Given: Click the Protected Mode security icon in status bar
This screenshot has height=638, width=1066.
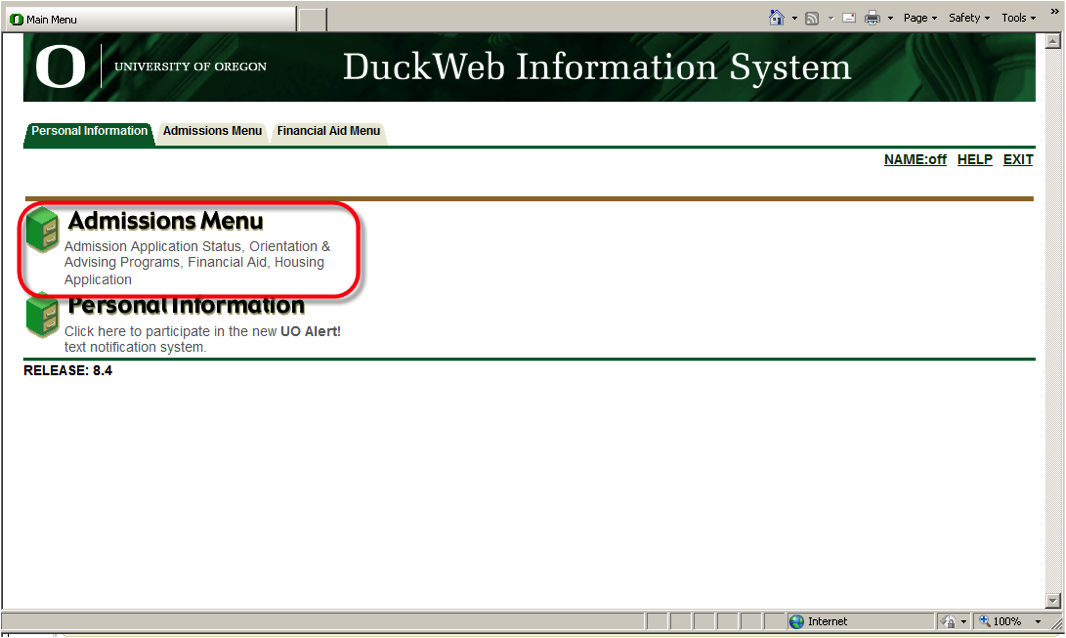Looking at the screenshot, I should click(948, 621).
